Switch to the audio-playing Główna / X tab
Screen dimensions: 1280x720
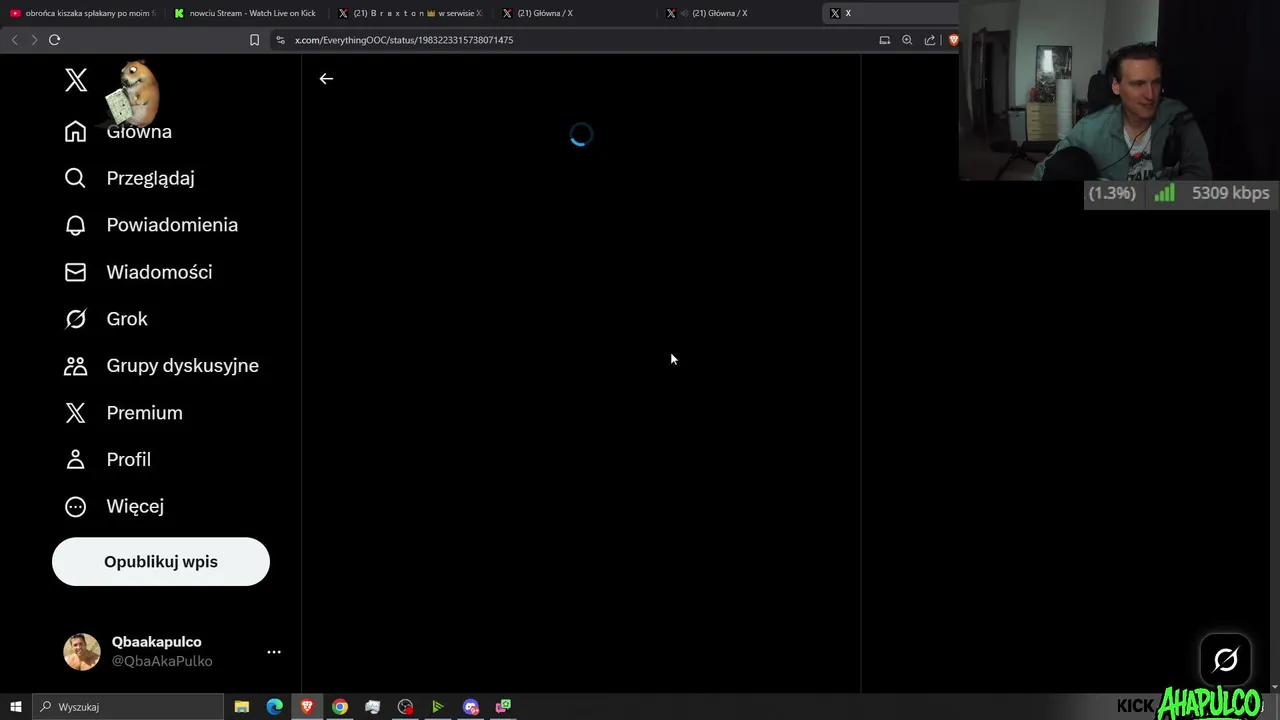pyautogui.click(x=739, y=13)
